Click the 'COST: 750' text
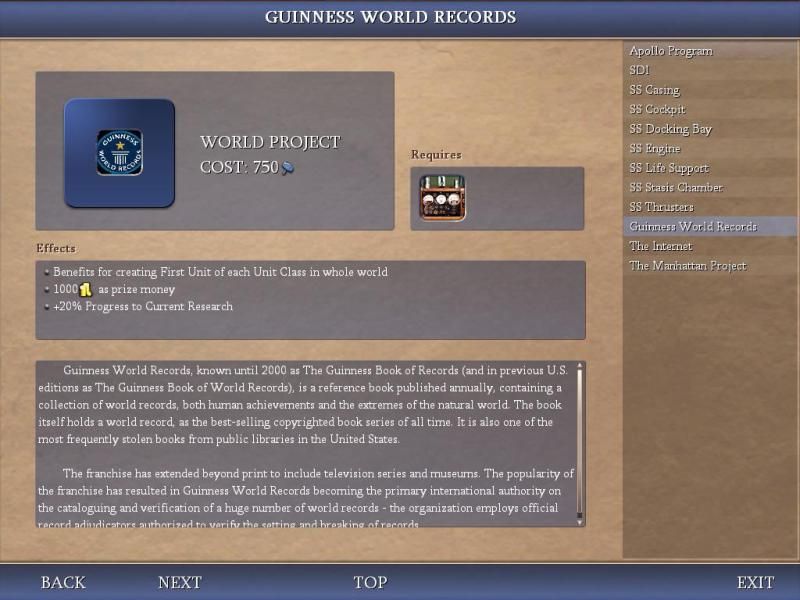The width and height of the screenshot is (800, 600). click(239, 167)
